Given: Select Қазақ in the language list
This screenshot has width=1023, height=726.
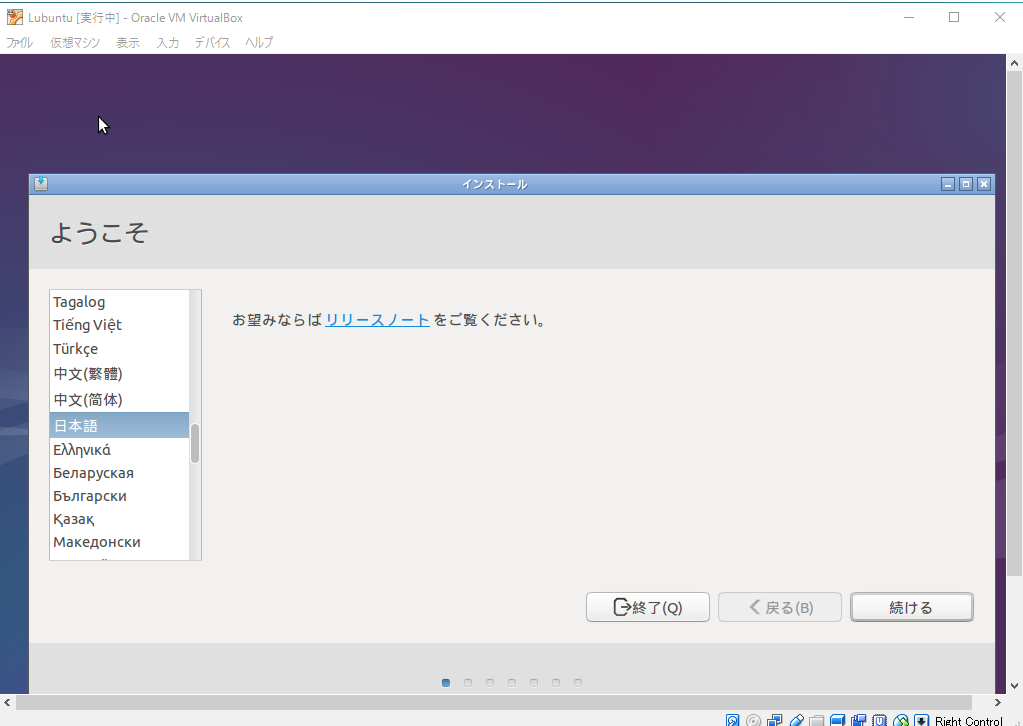Looking at the screenshot, I should click(x=119, y=519).
